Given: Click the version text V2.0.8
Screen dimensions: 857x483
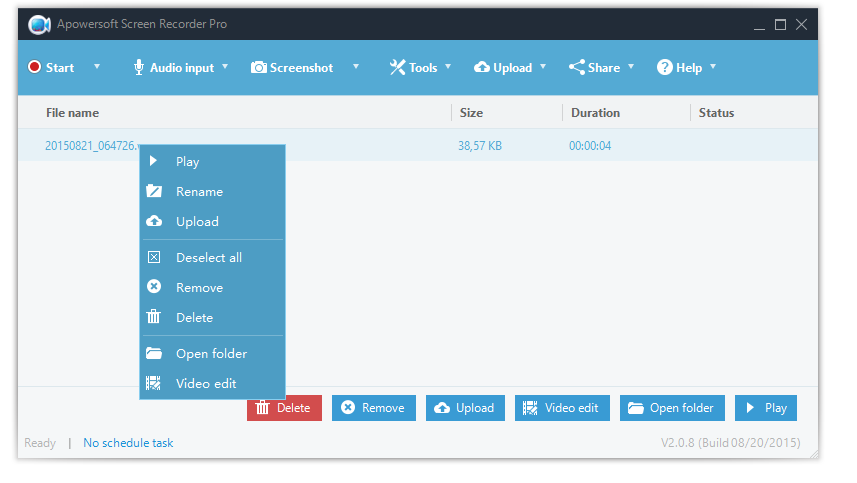Looking at the screenshot, I should pos(731,443).
